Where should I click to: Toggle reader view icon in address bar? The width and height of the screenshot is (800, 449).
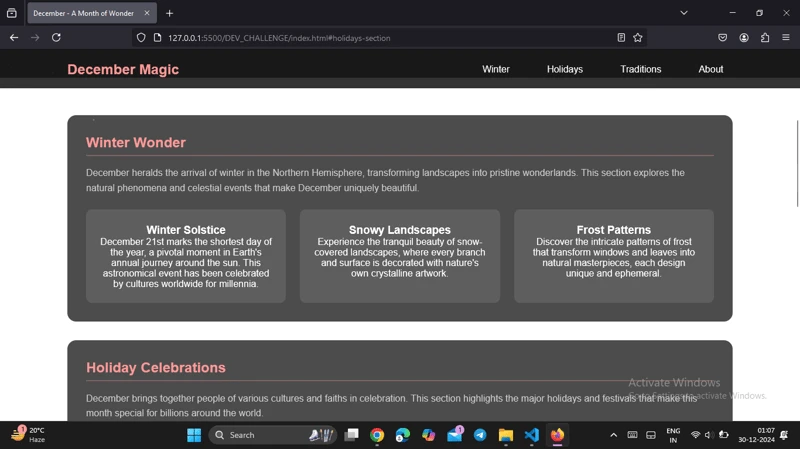point(621,38)
